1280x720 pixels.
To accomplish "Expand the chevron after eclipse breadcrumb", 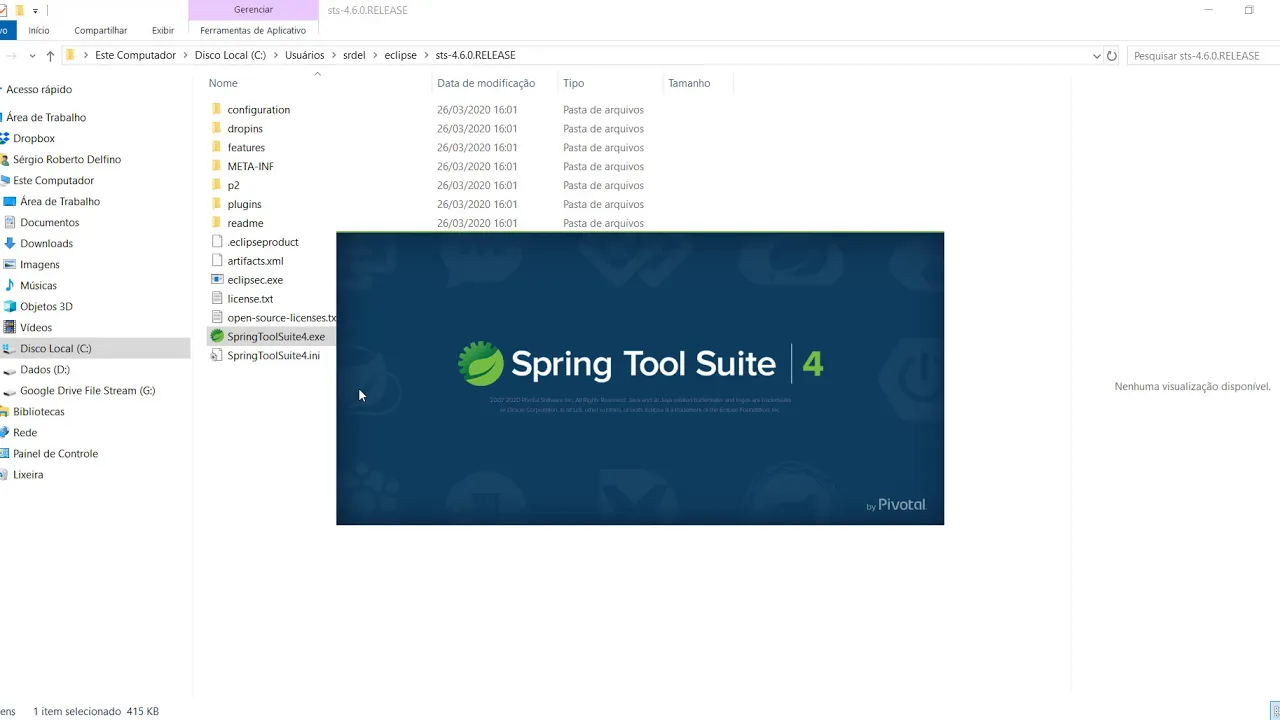I will point(426,56).
